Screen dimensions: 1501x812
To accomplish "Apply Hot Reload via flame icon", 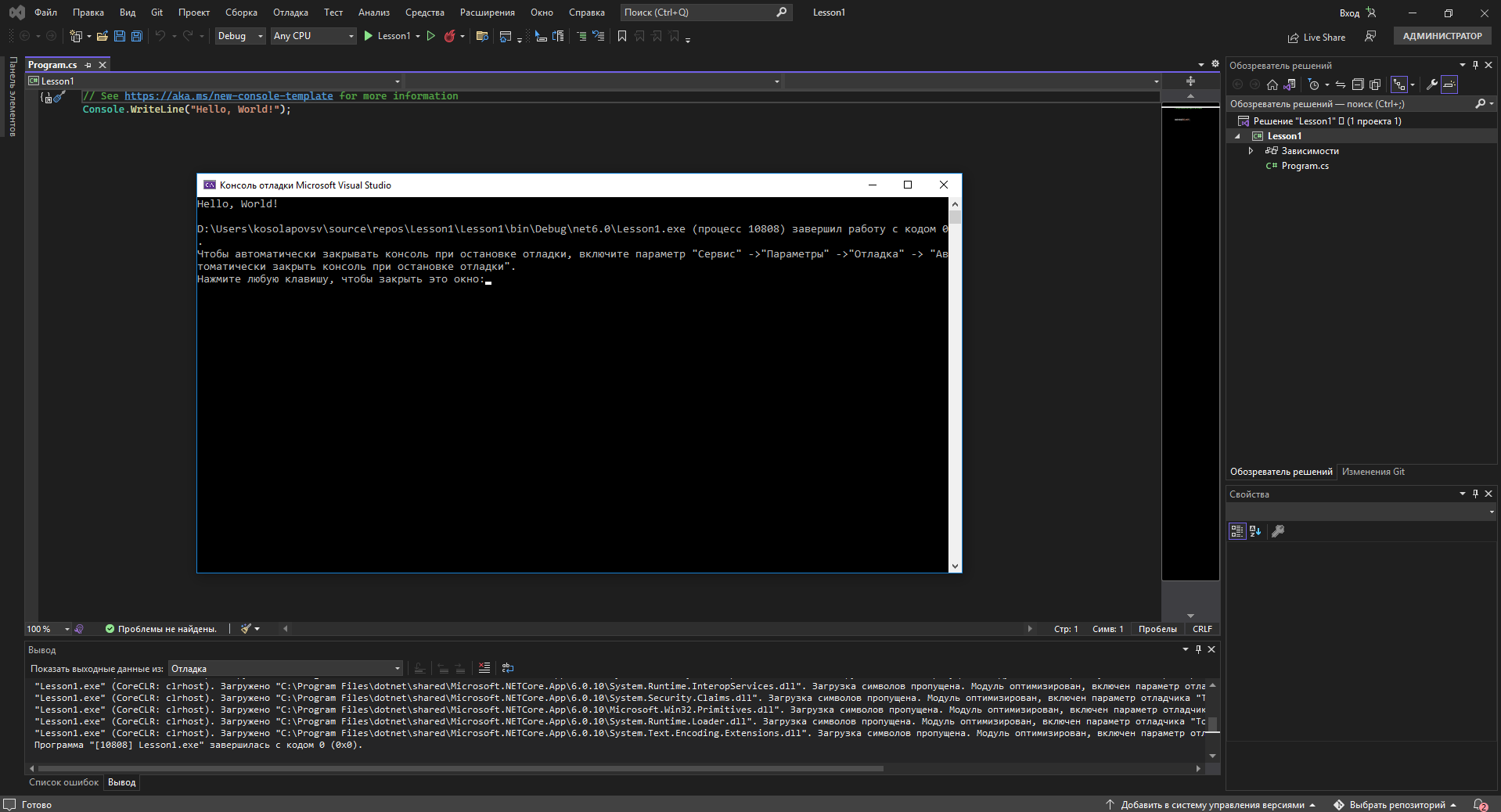I will click(x=451, y=36).
